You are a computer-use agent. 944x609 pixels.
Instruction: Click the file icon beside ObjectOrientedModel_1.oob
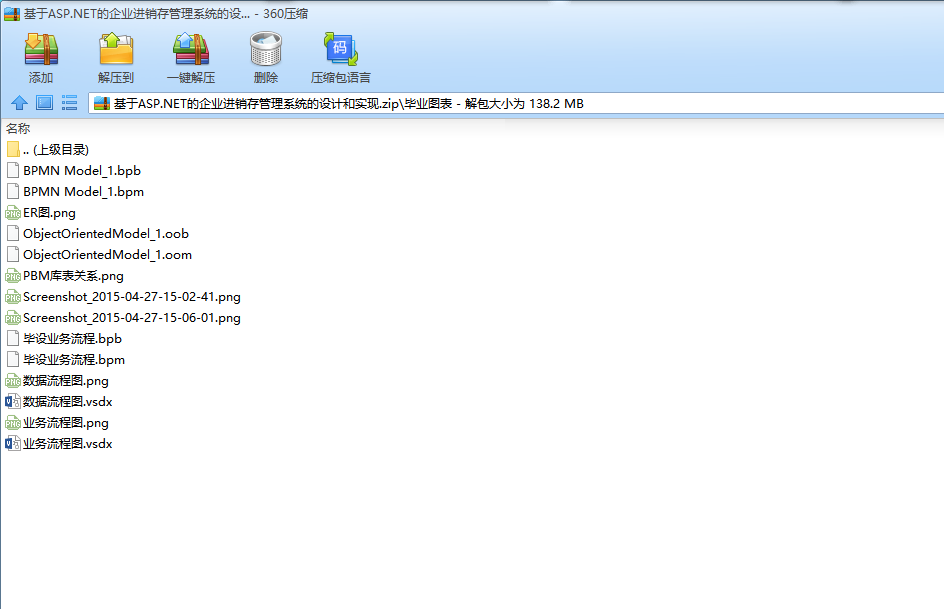tap(13, 233)
